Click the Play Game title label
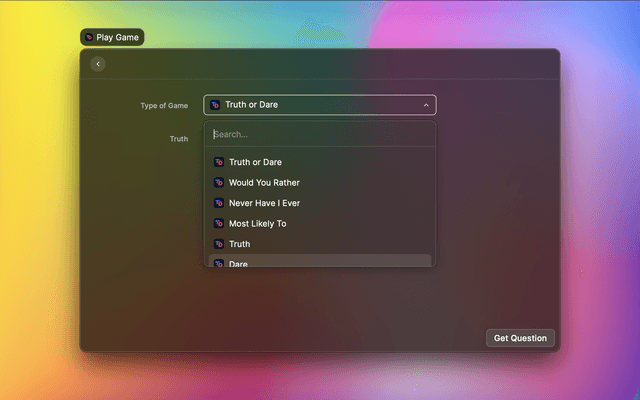The height and width of the screenshot is (400, 640). pyautogui.click(x=118, y=37)
